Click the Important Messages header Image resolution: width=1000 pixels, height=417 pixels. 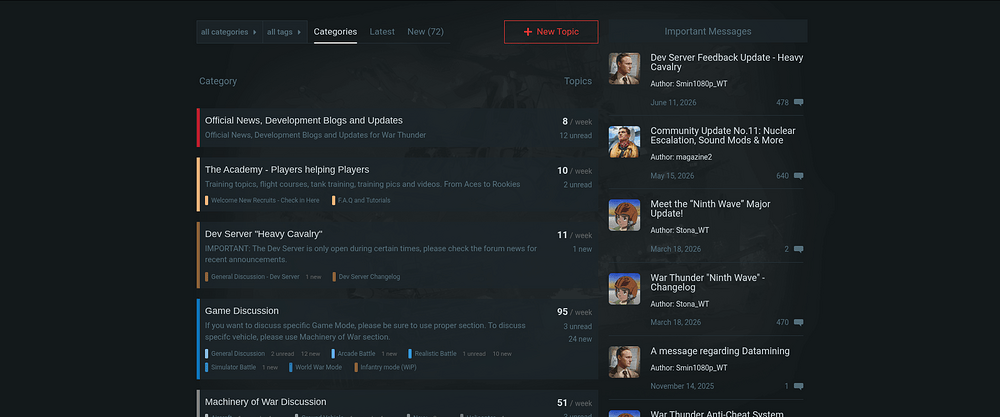pyautogui.click(x=708, y=31)
